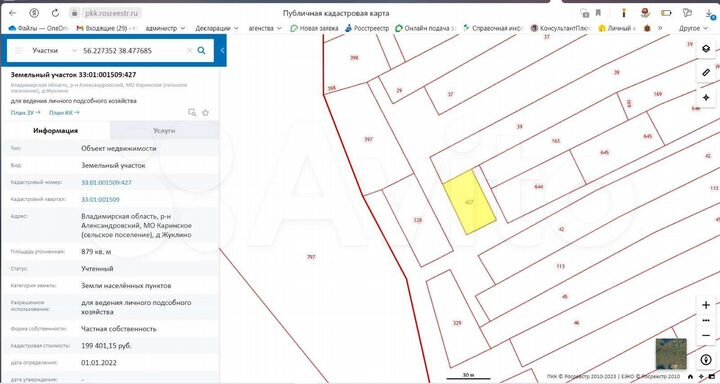
Task: Open the Участки search type dropdown
Action: coord(54,51)
